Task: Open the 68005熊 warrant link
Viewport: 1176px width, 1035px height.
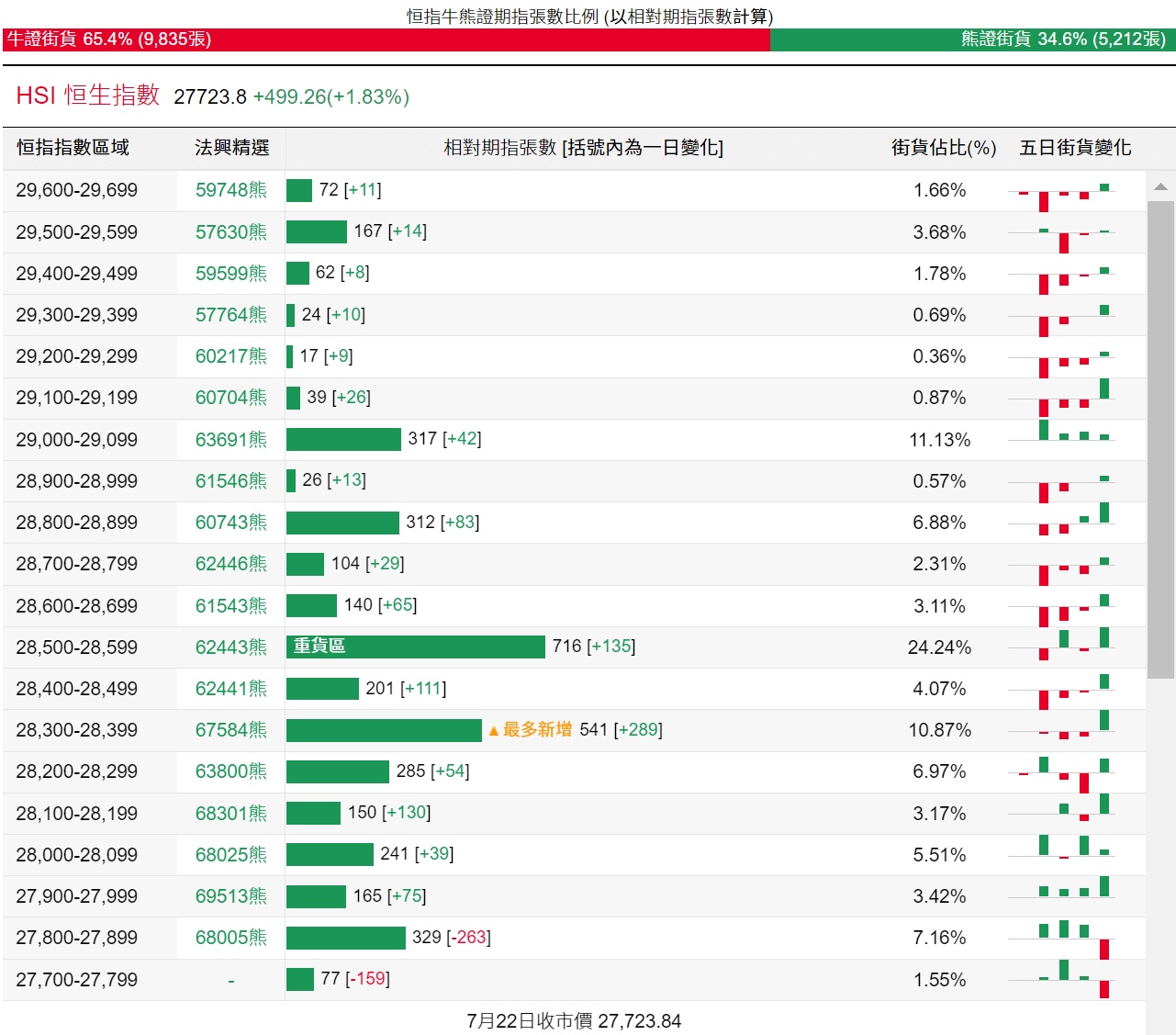Action: (x=230, y=938)
